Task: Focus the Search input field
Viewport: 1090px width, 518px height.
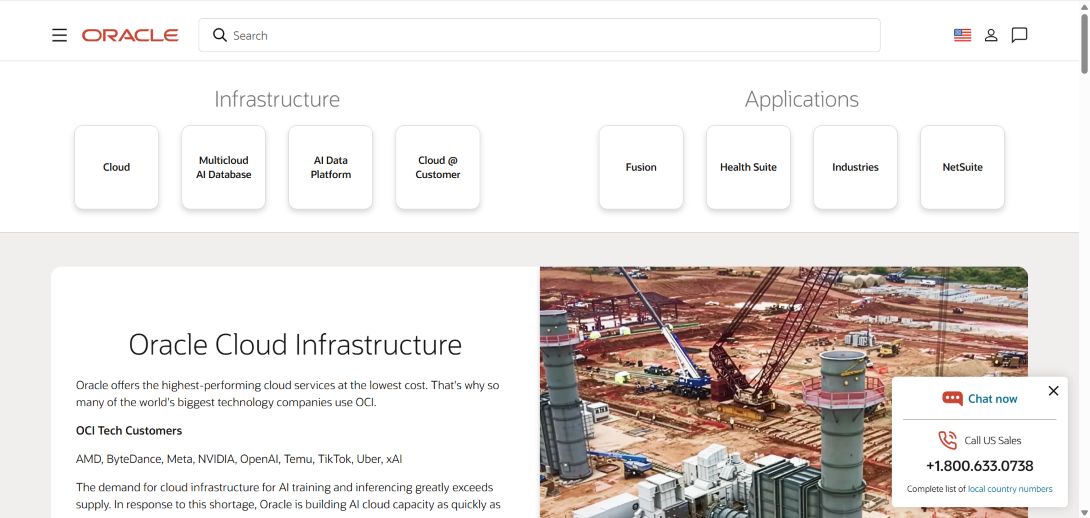Action: coord(539,35)
